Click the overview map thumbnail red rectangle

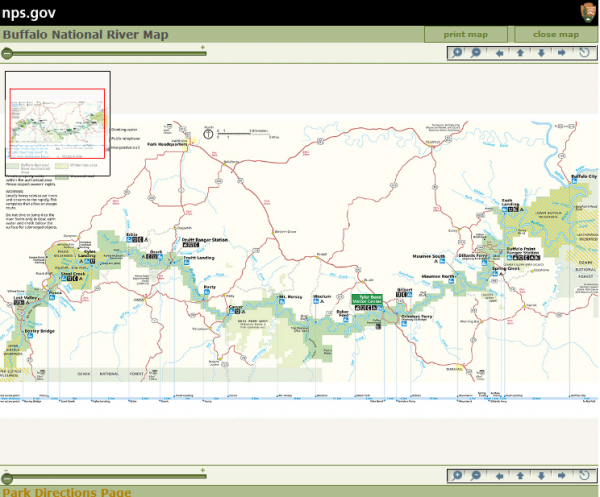pyautogui.click(x=57, y=123)
